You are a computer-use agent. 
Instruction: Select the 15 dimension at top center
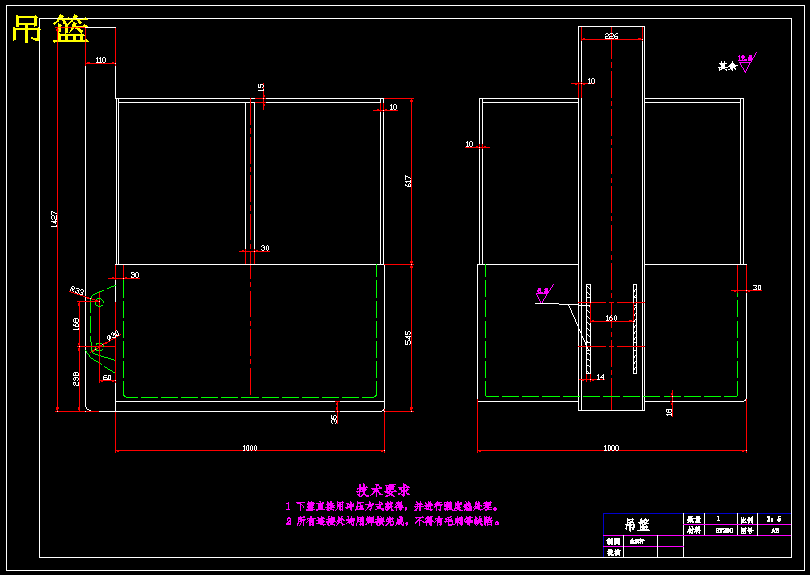pos(261,87)
